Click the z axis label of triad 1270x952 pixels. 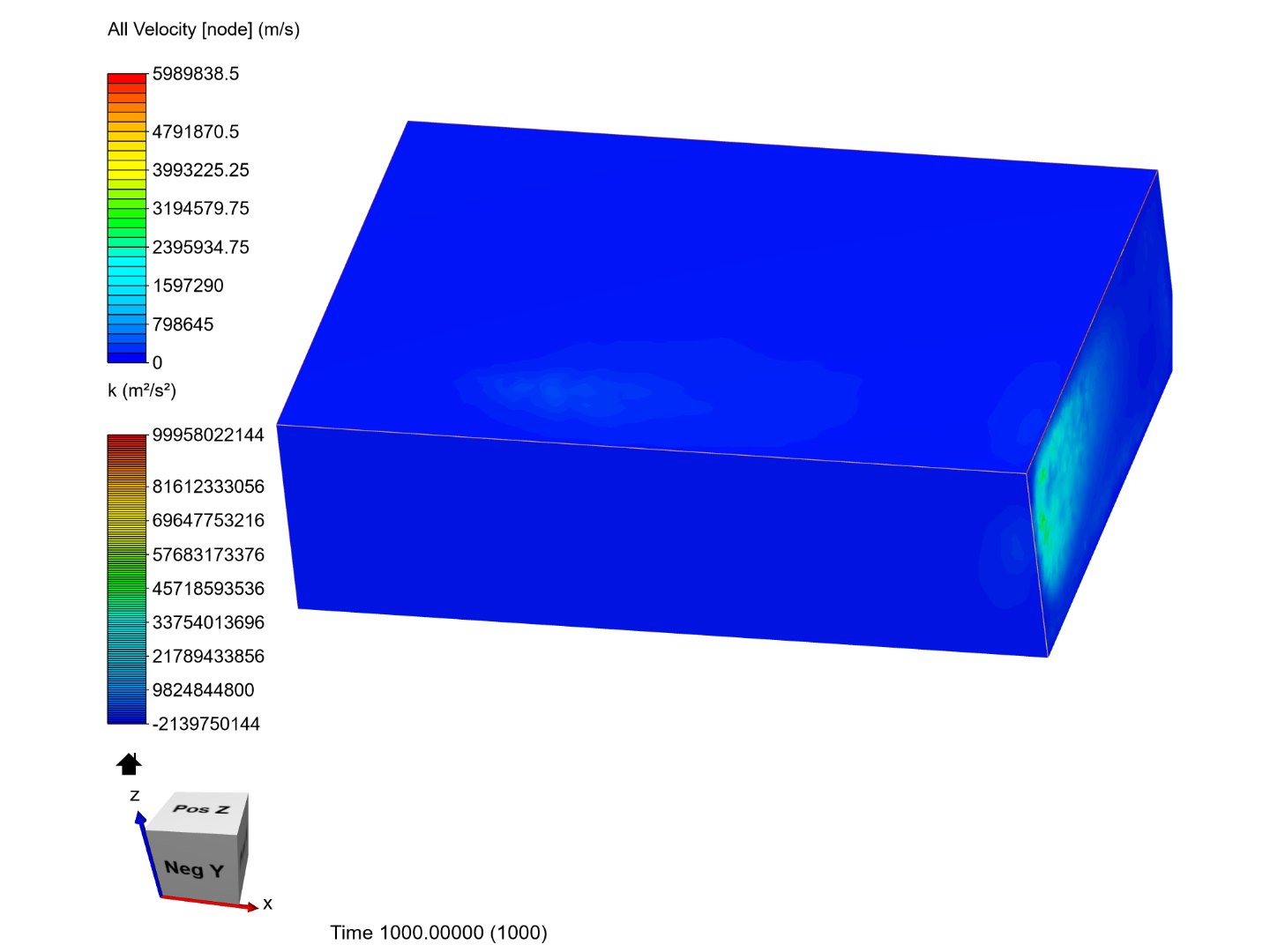(135, 795)
